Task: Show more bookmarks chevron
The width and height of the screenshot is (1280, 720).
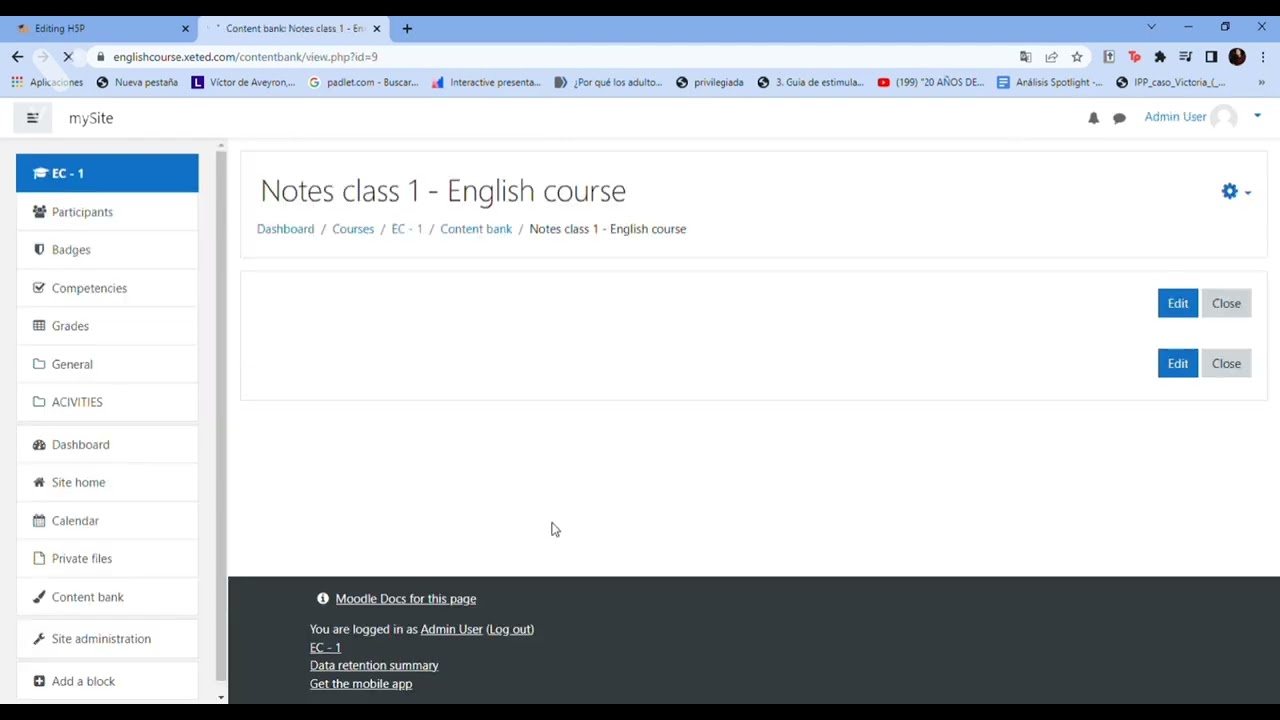Action: click(1261, 82)
